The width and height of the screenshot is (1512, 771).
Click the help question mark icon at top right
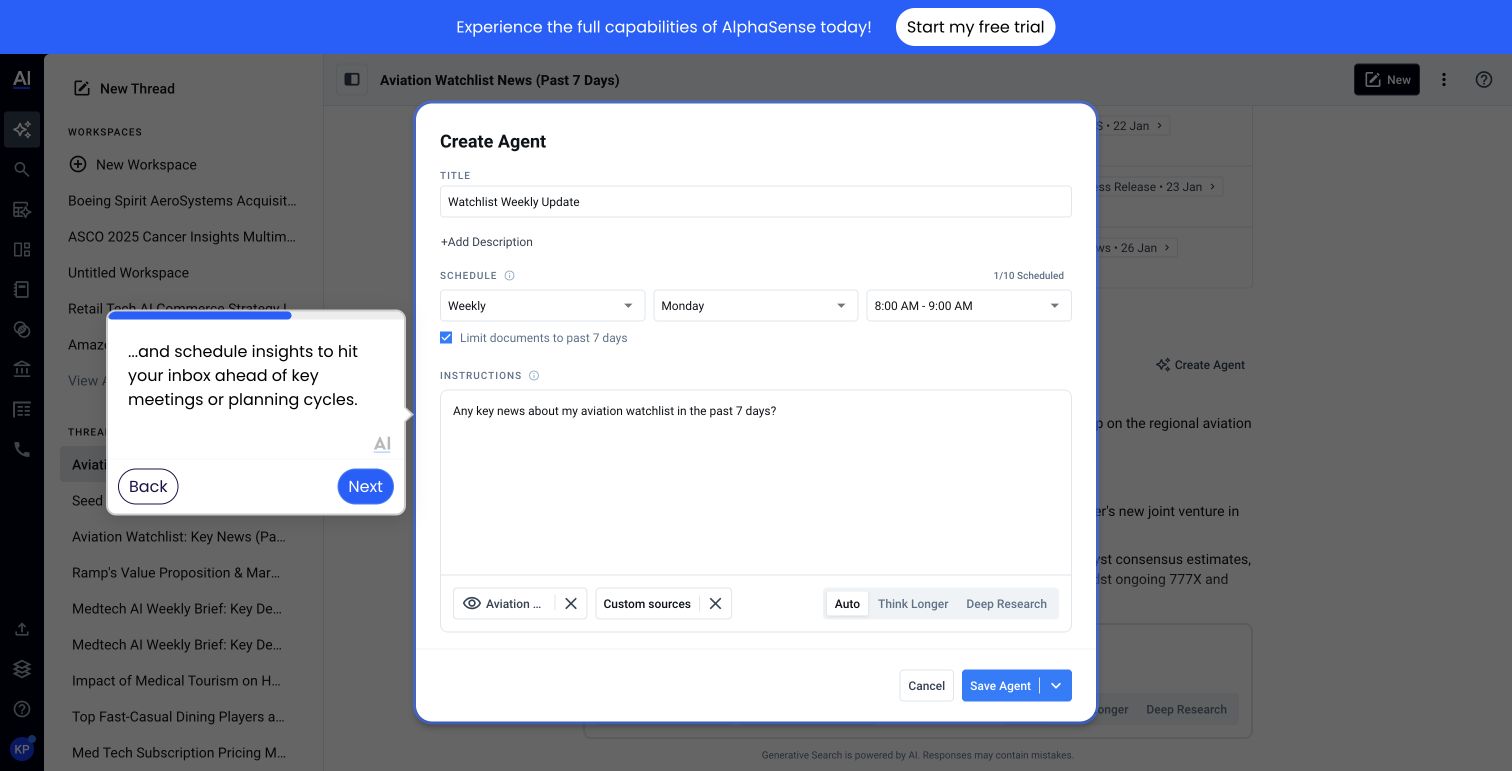[x=1484, y=80]
